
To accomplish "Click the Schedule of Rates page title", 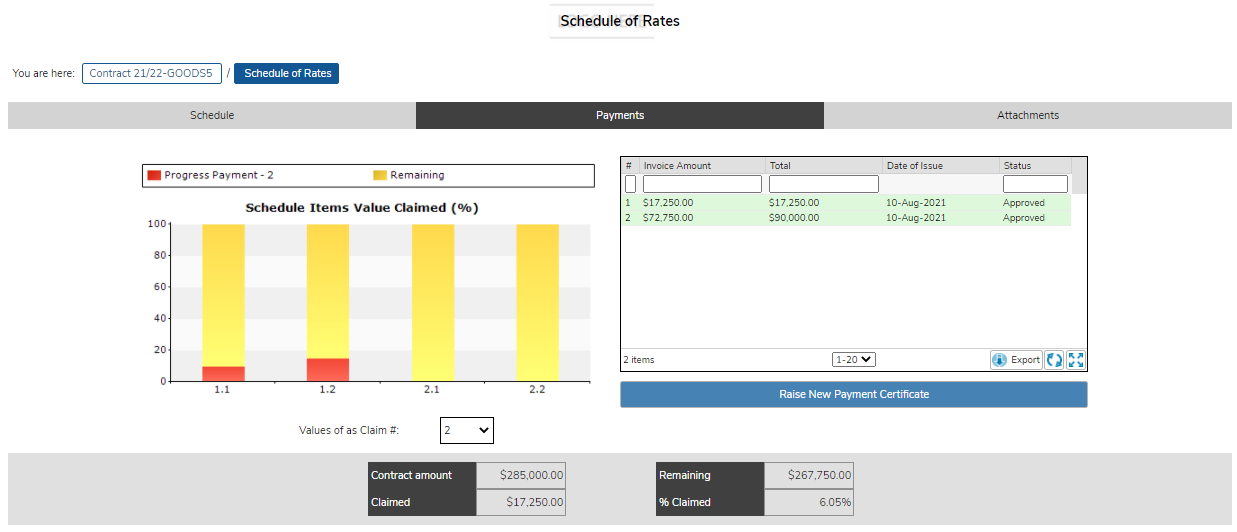I will 620,20.
